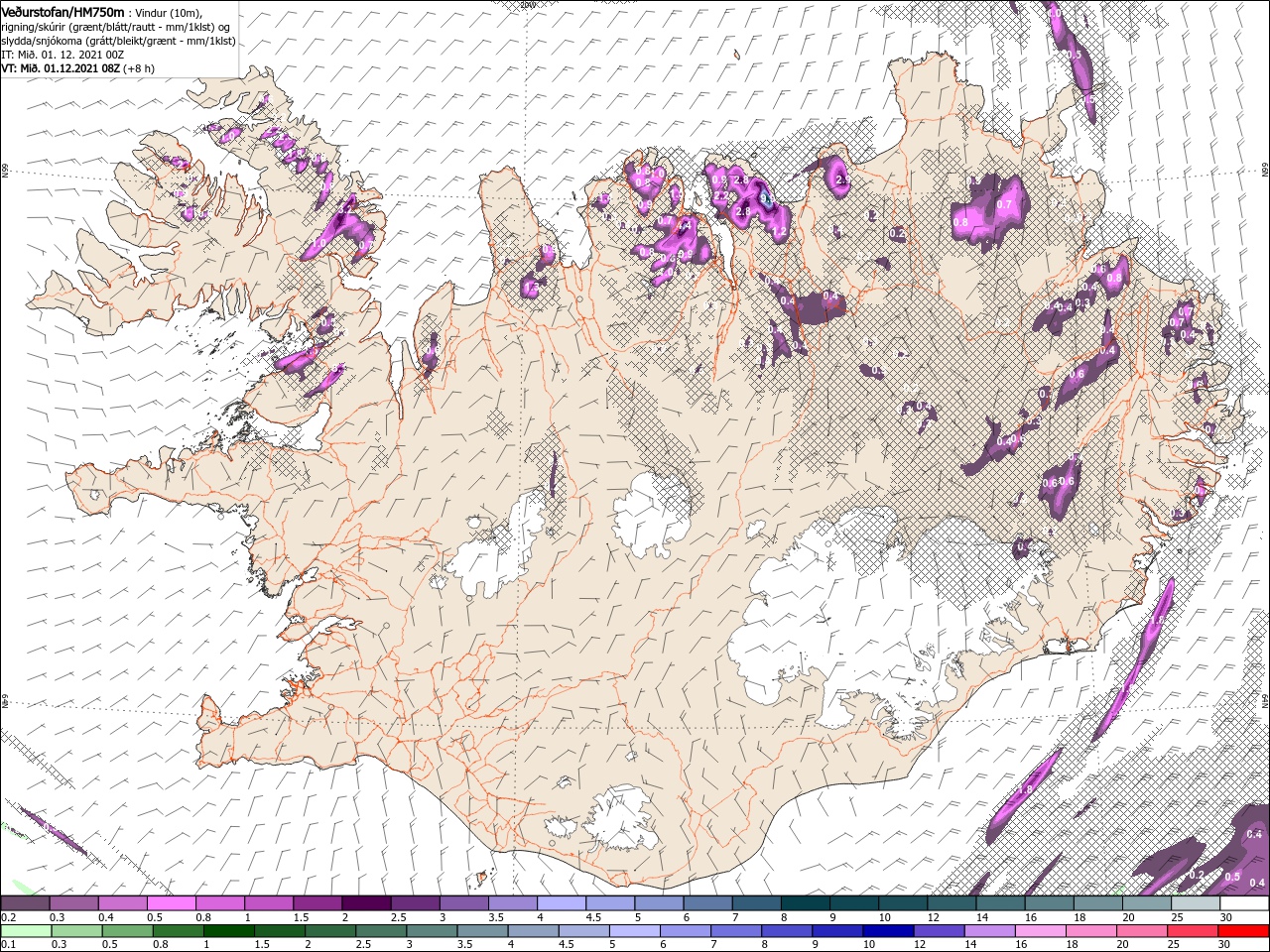Pick the grey-mauve snow swatch starting at 0.2
Viewport: 1270px width, 952px height.
(x=25, y=903)
